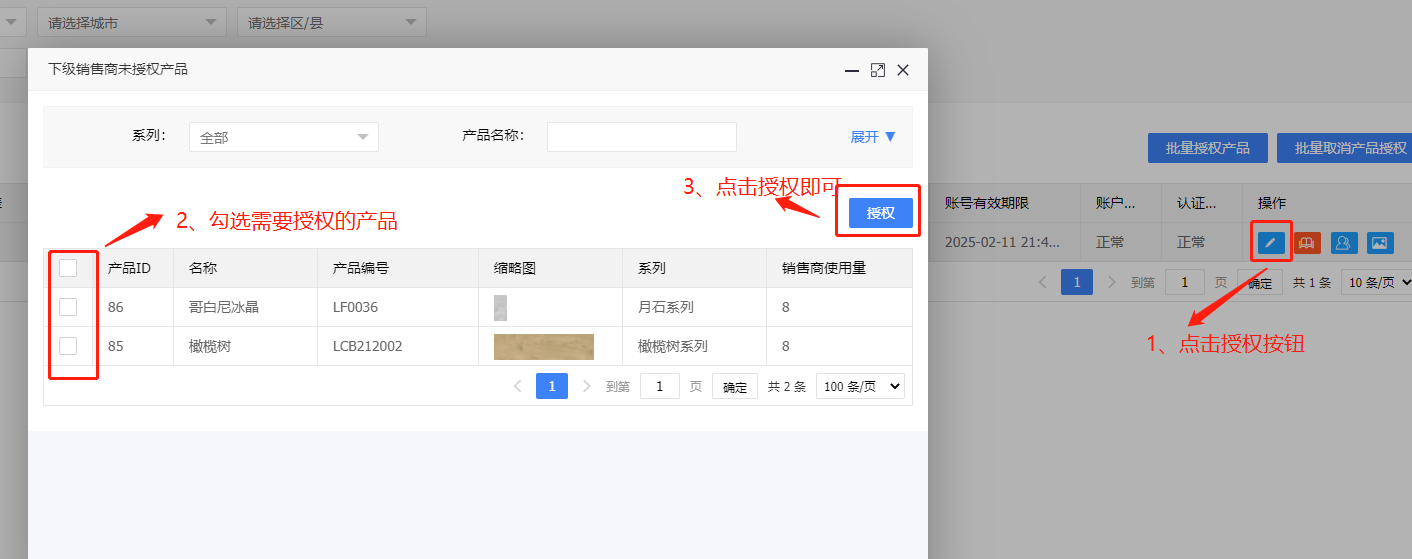Viewport: 1412px width, 559px height.
Task: Tick the select-all checkbox in table header
Action: pos(68,268)
